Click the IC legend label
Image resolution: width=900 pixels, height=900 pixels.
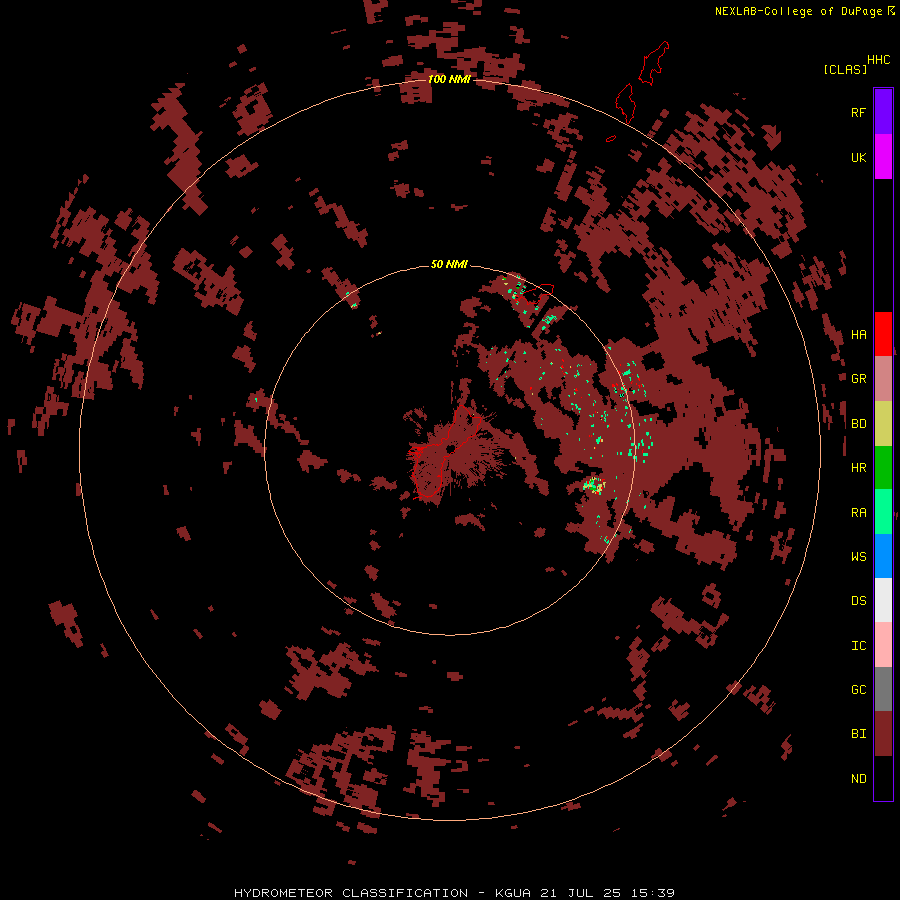(x=858, y=646)
